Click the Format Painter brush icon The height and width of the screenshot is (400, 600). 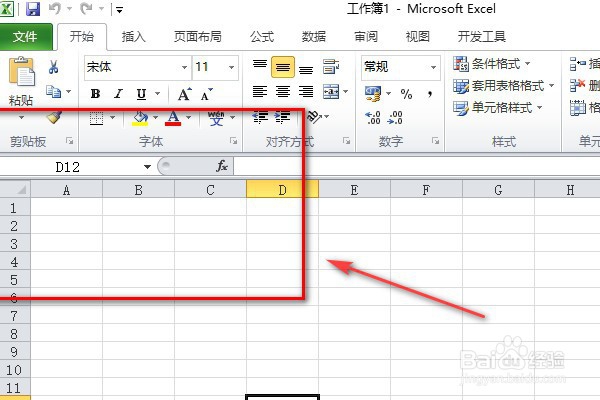(55, 117)
